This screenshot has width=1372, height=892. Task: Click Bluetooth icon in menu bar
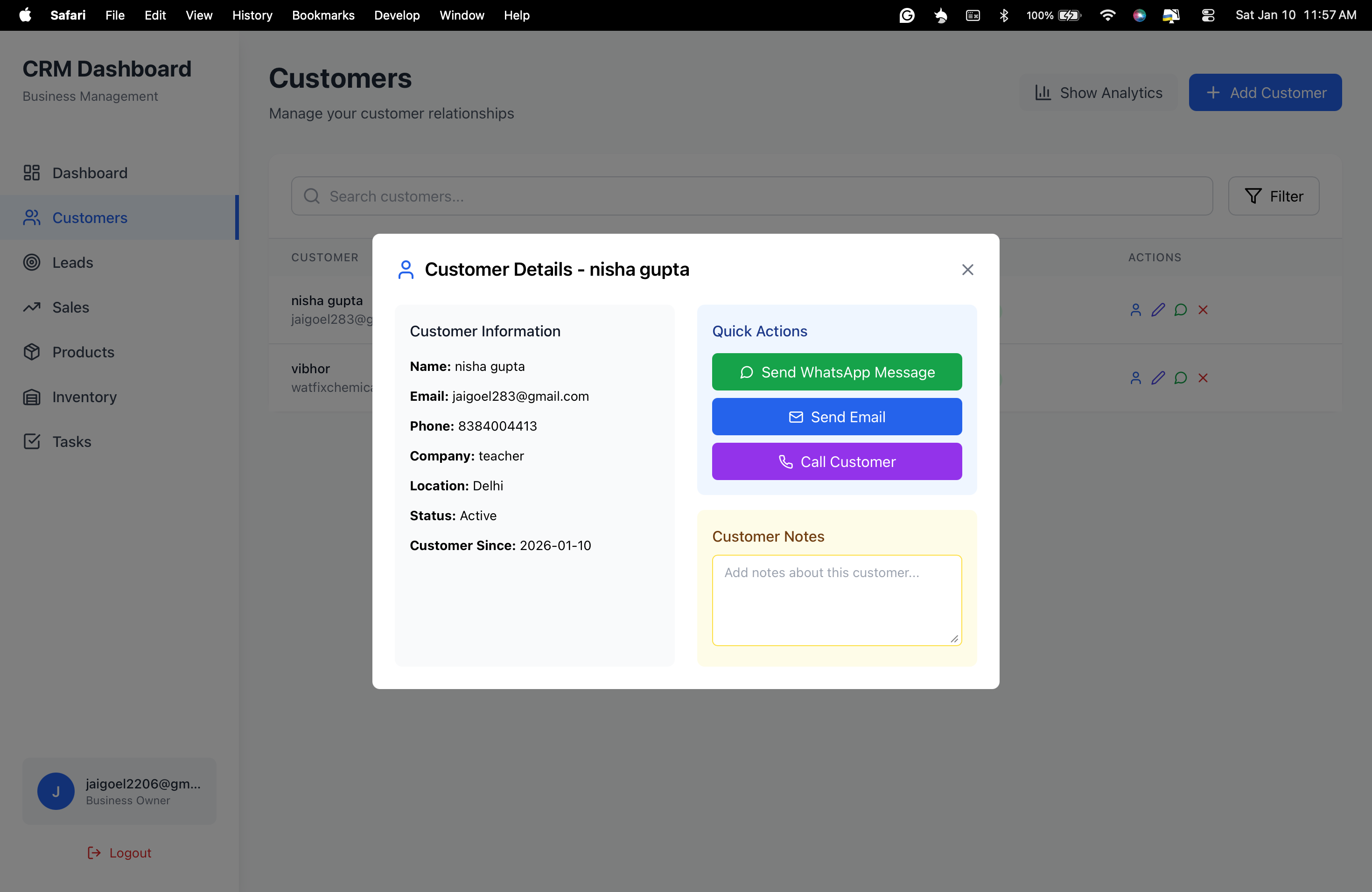pyautogui.click(x=1004, y=15)
